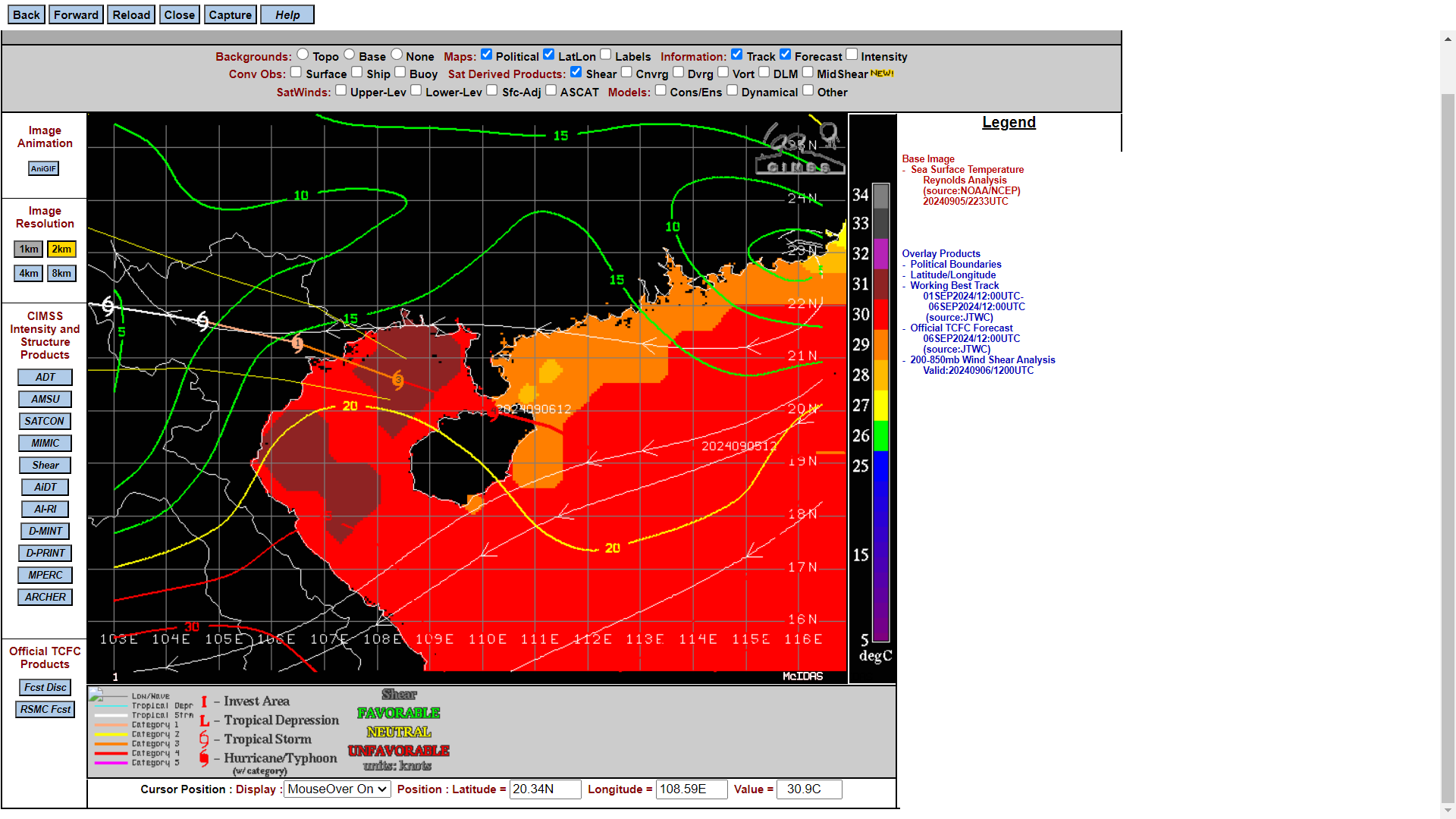Open the Help button

point(287,14)
